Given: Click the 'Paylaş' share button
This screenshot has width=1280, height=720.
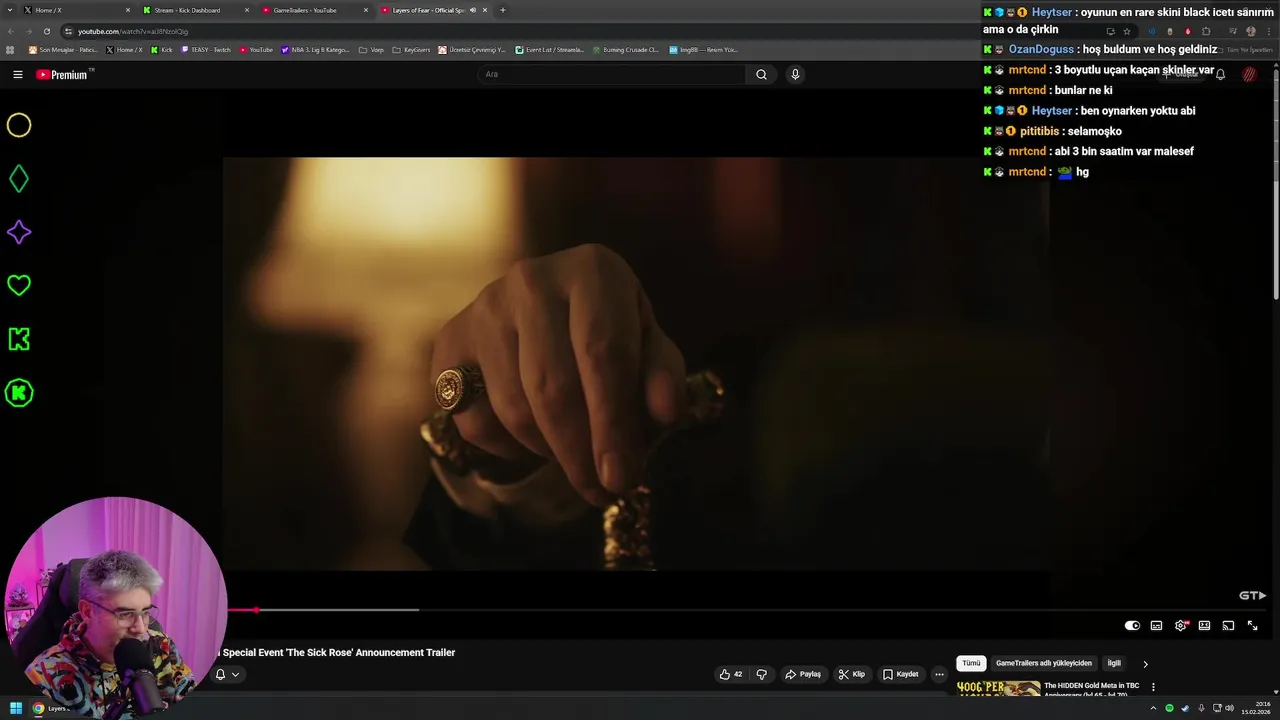Looking at the screenshot, I should pos(803,674).
